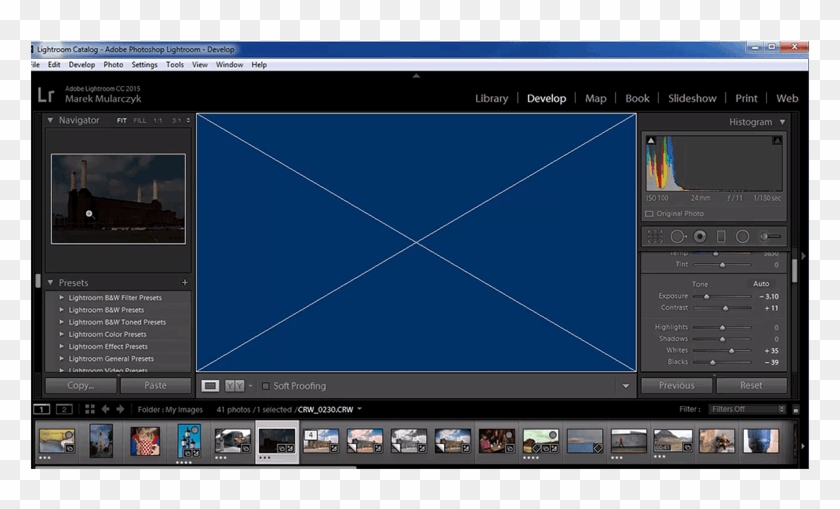Set Navigator zoom to 1:1
The width and height of the screenshot is (840, 509).
(x=158, y=121)
